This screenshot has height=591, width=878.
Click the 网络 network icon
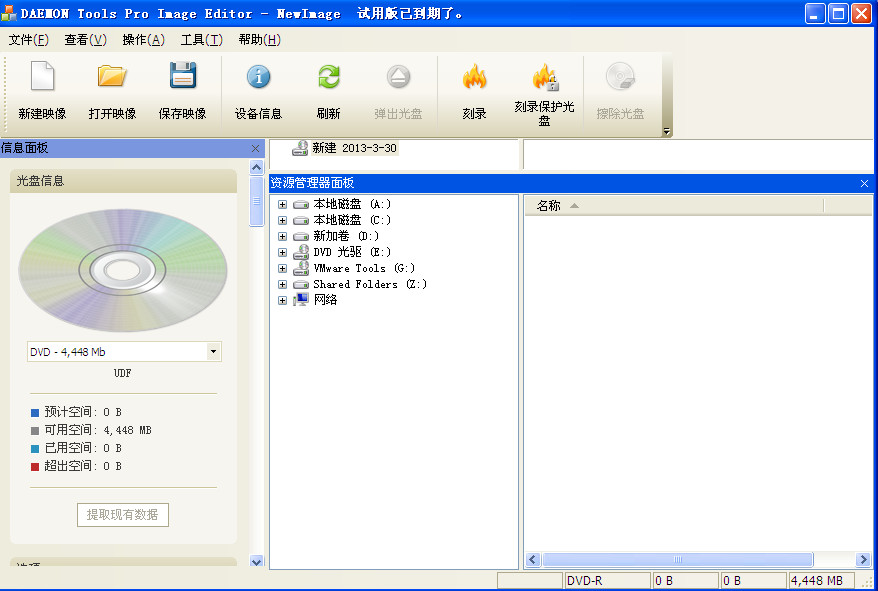[x=301, y=300]
